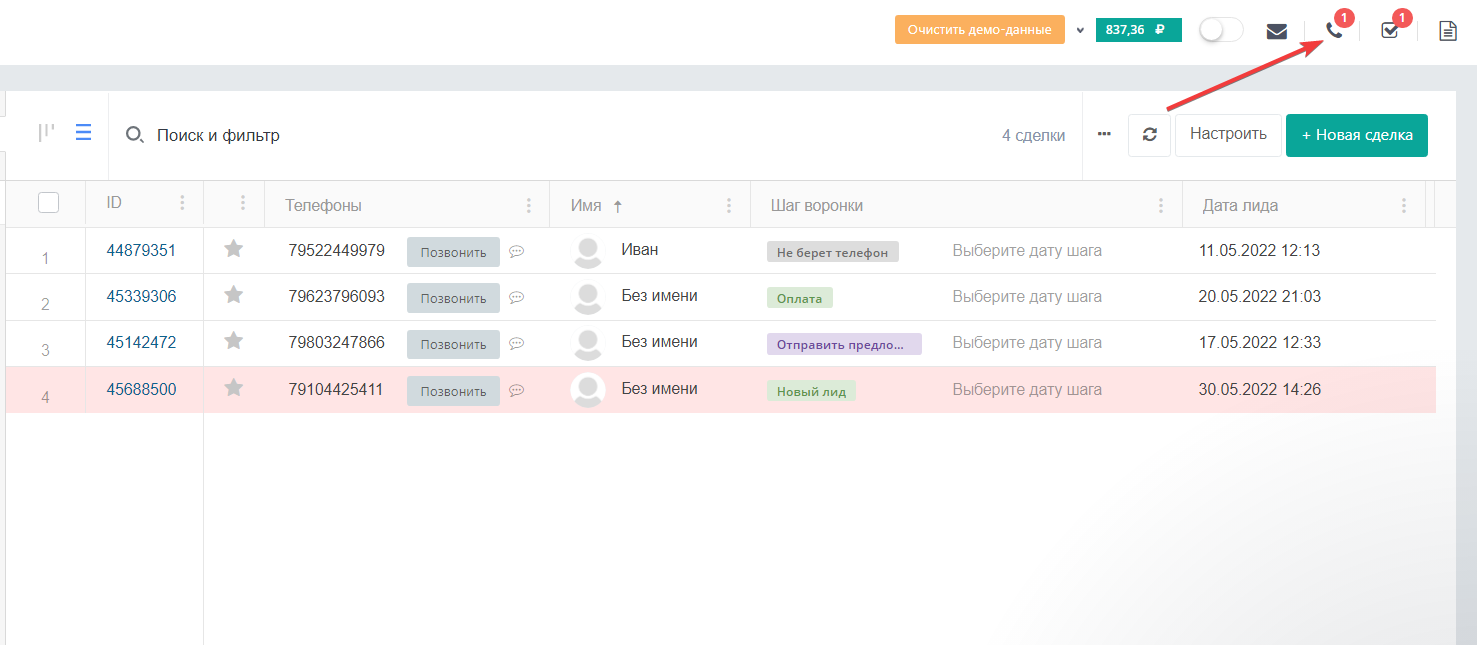Screen dimensions: 1477x645
Task: Open the Имя column options menu
Action: pos(729,205)
